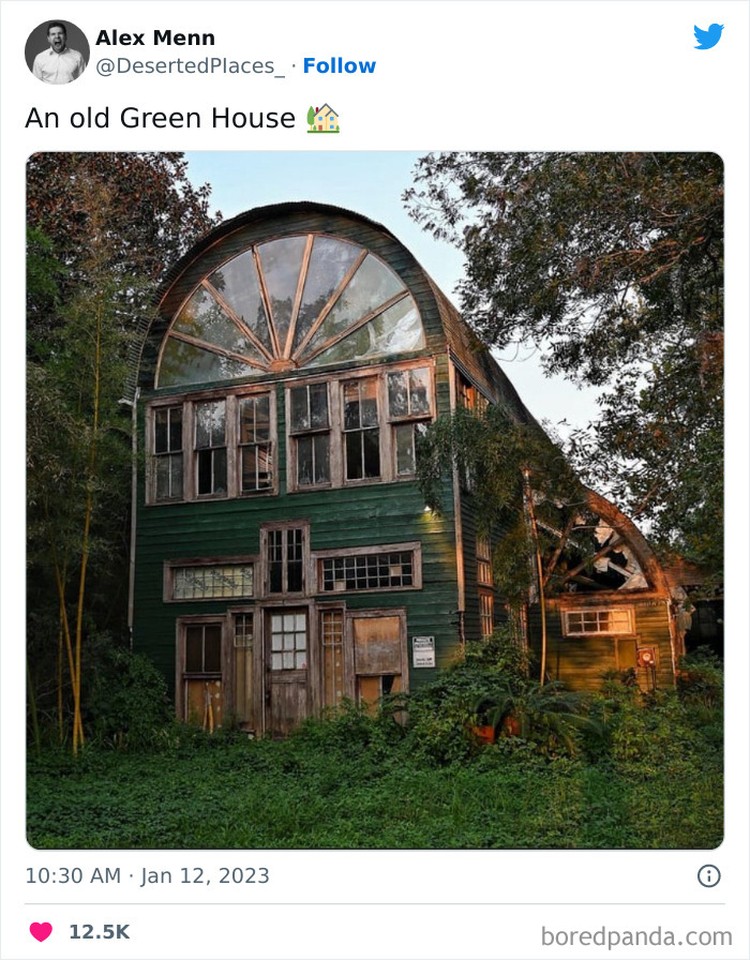750x960 pixels.
Task: Click the front door of the green house
Action: point(288,670)
